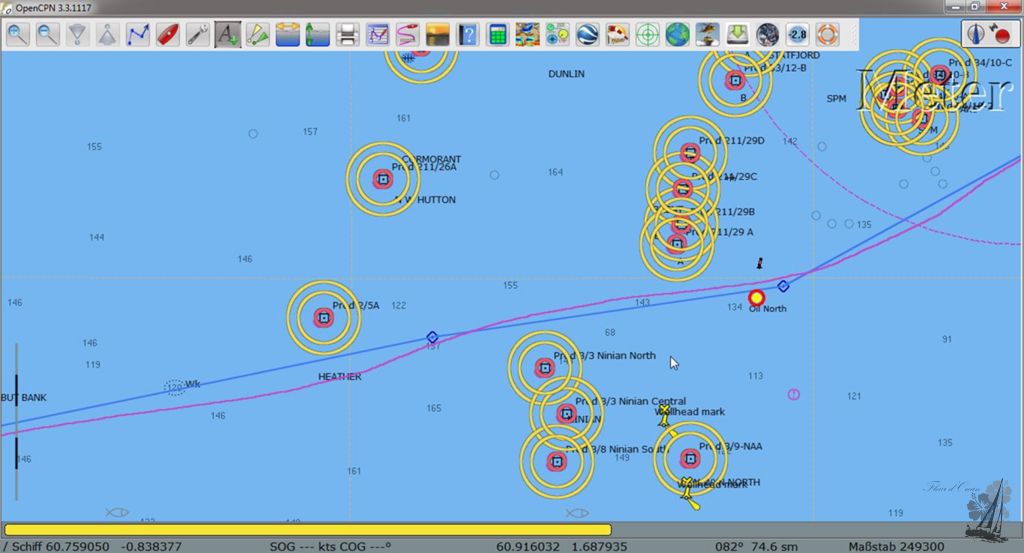Viewport: 1024px width, 553px height.
Task: Select the route creation tool
Action: tap(138, 34)
